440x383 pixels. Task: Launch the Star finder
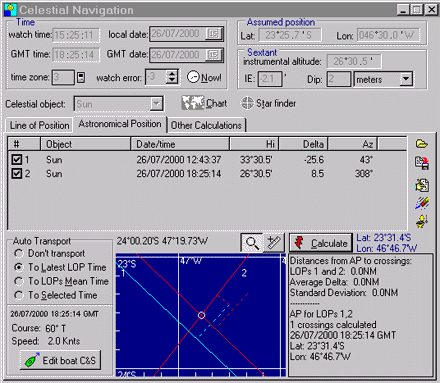[268, 103]
